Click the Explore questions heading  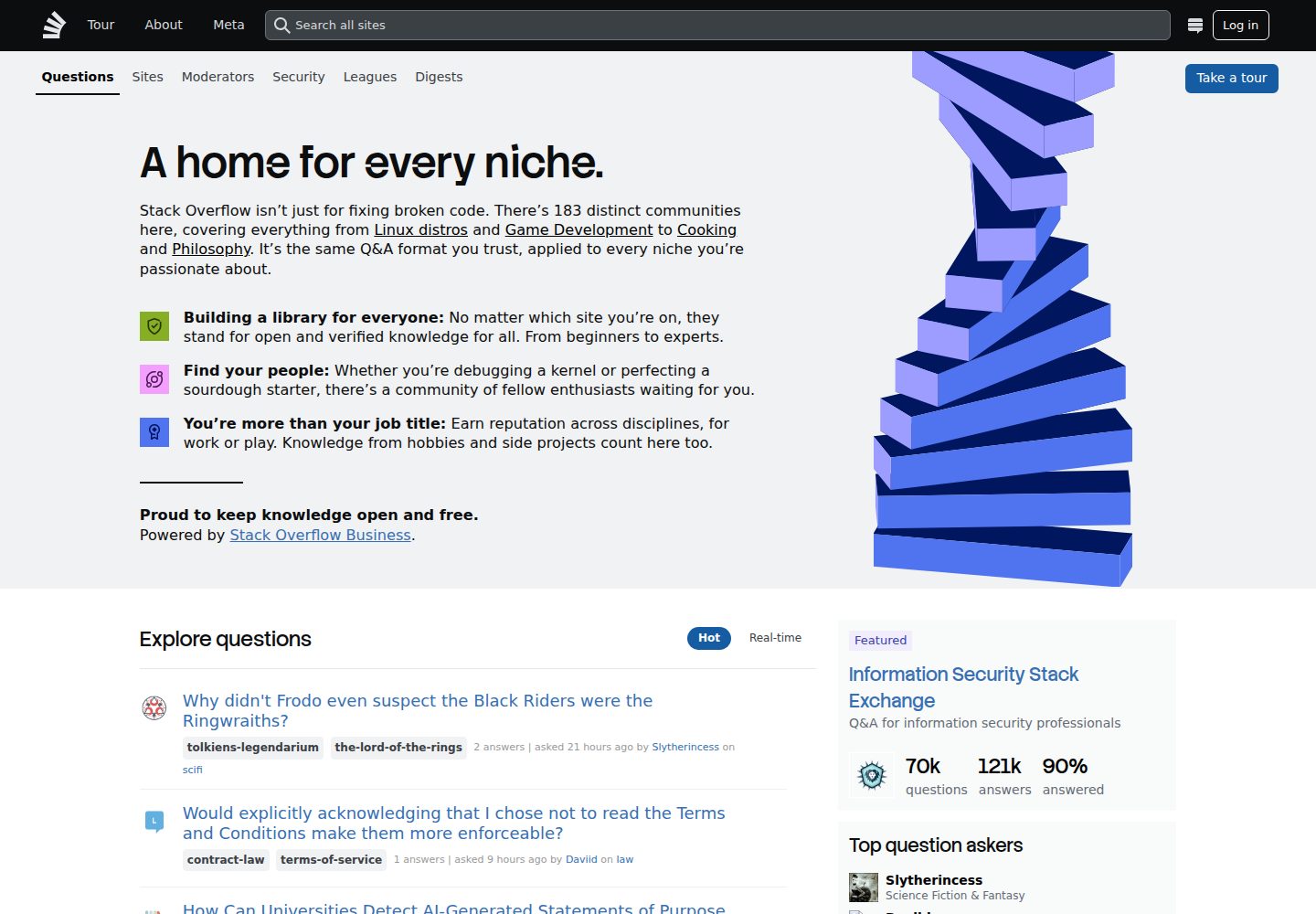pos(226,640)
